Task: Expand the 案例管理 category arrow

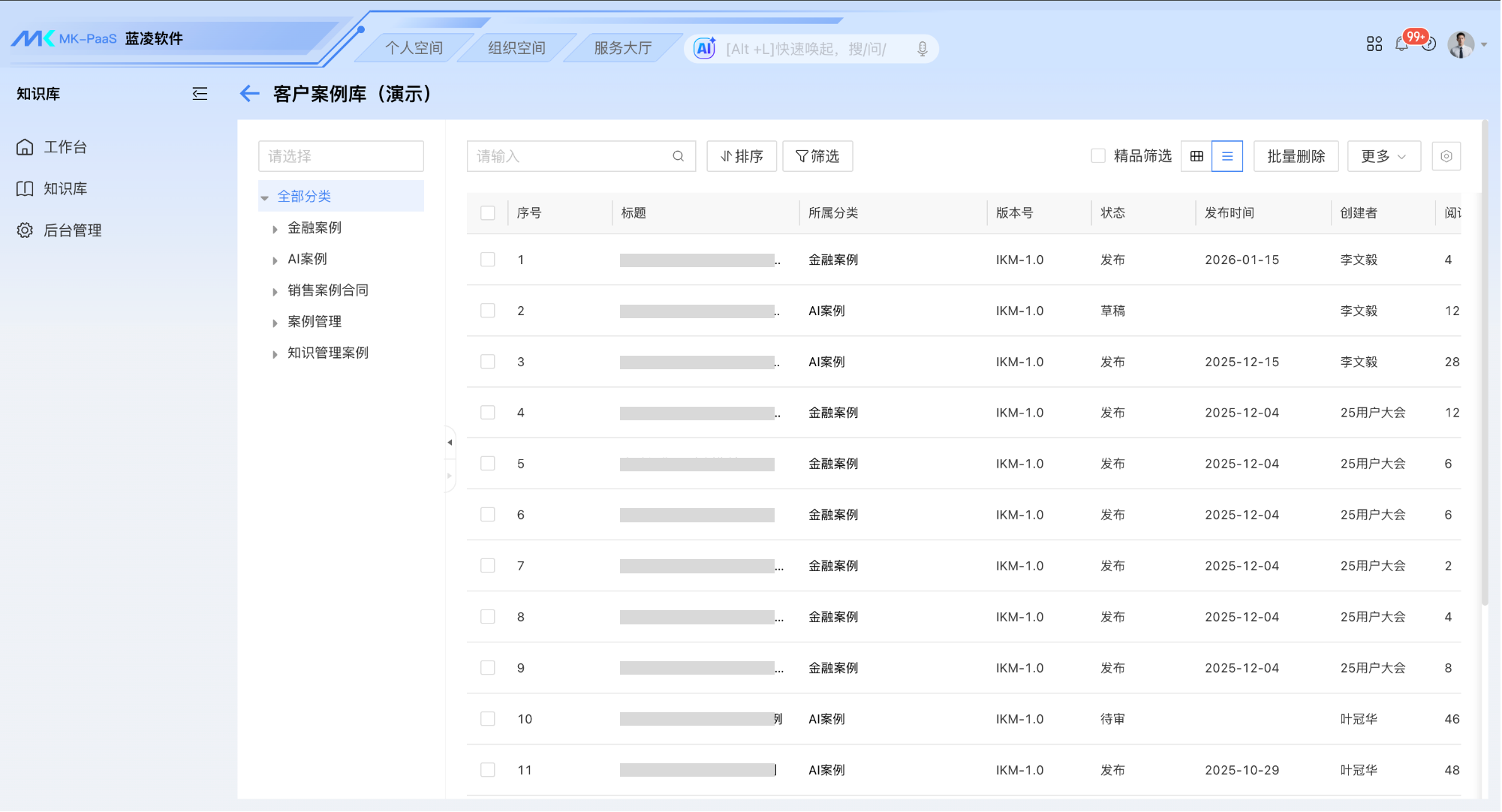Action: tap(275, 323)
